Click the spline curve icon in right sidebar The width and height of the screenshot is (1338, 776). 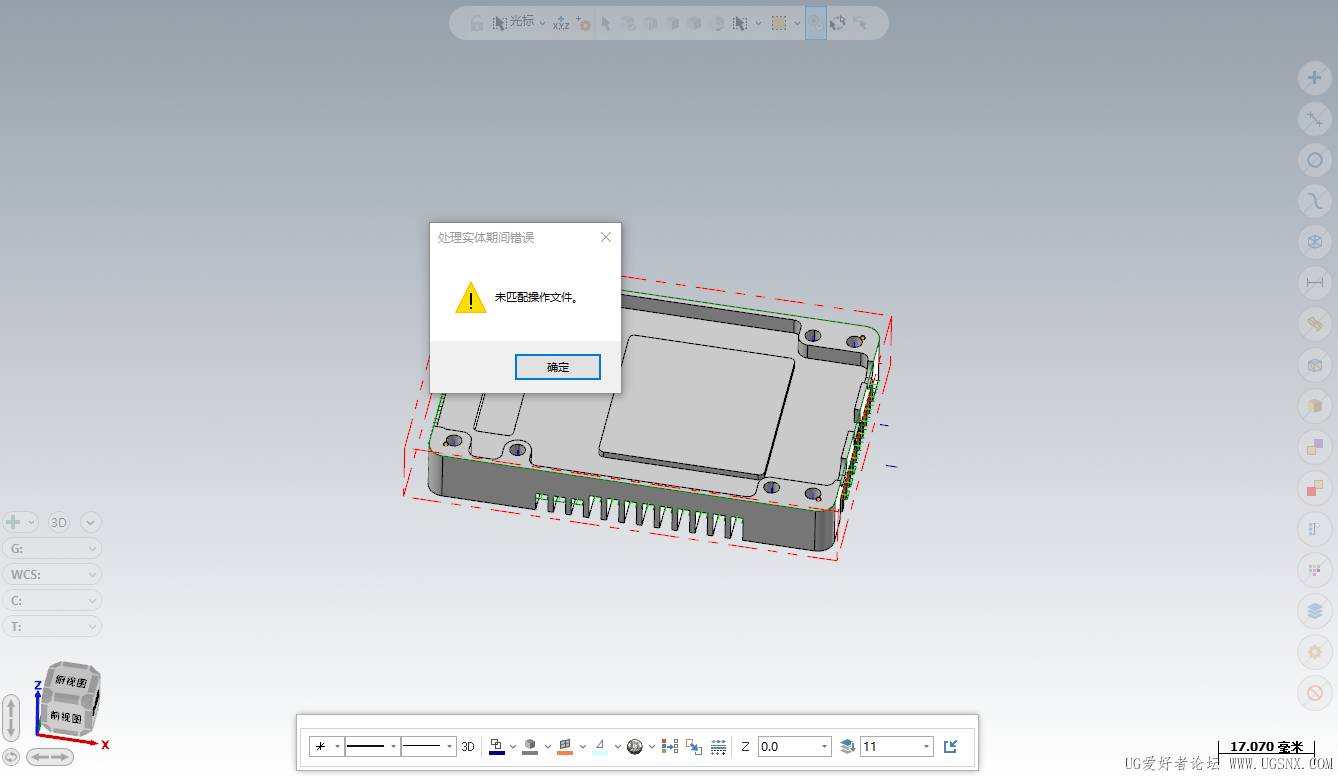click(x=1314, y=201)
